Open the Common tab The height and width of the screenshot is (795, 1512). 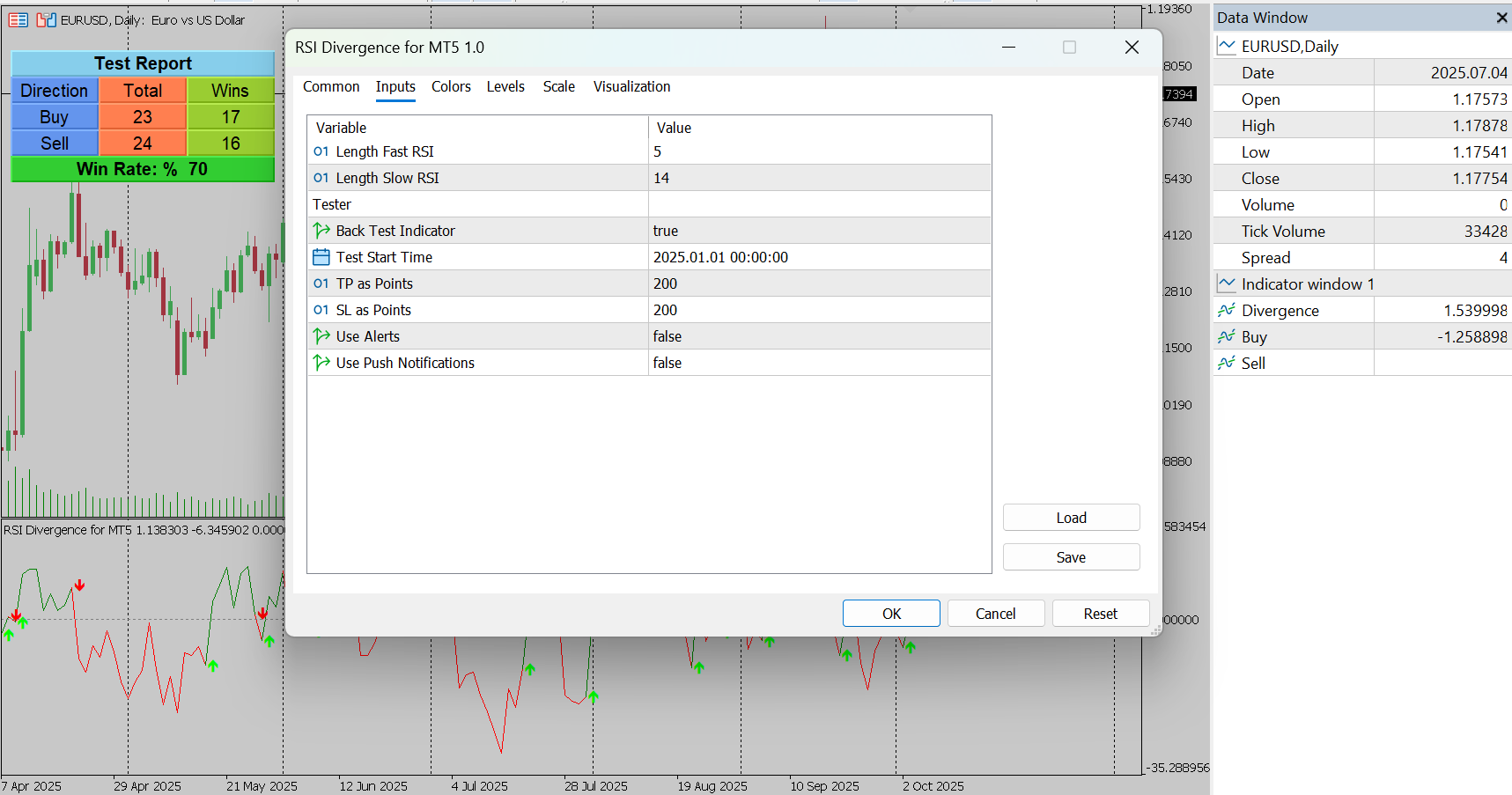click(331, 86)
